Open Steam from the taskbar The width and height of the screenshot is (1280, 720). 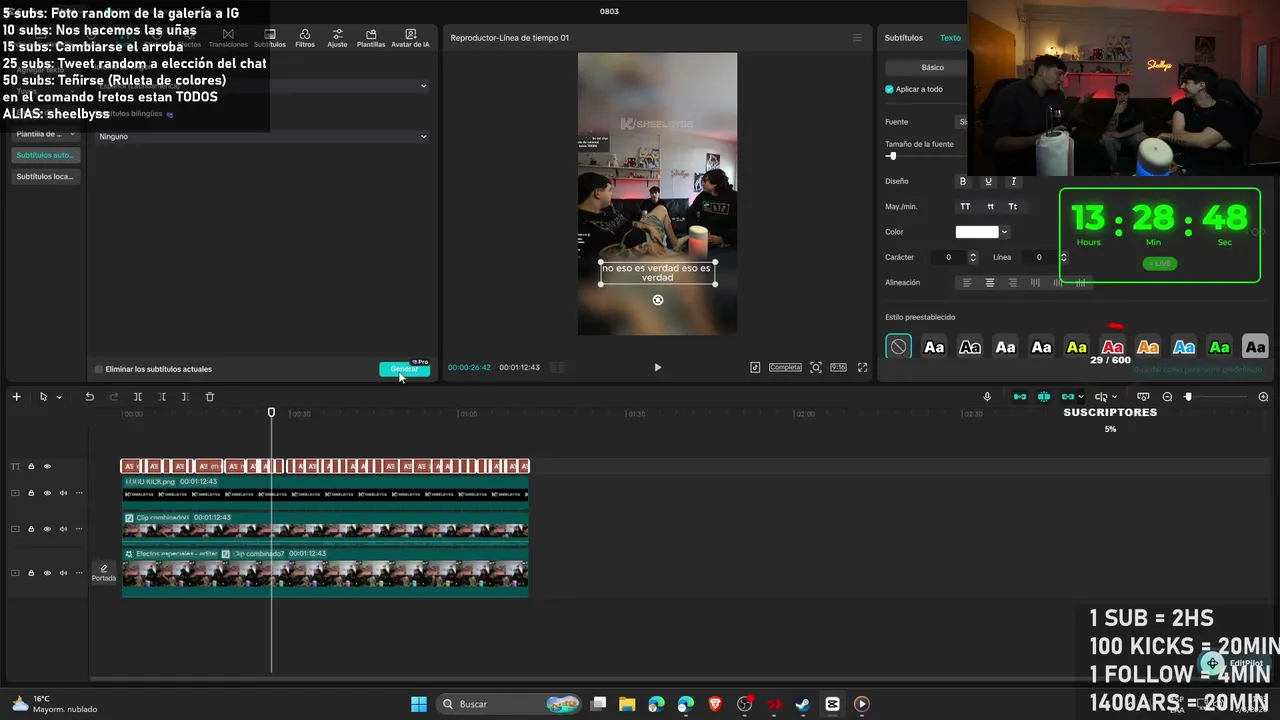[803, 704]
